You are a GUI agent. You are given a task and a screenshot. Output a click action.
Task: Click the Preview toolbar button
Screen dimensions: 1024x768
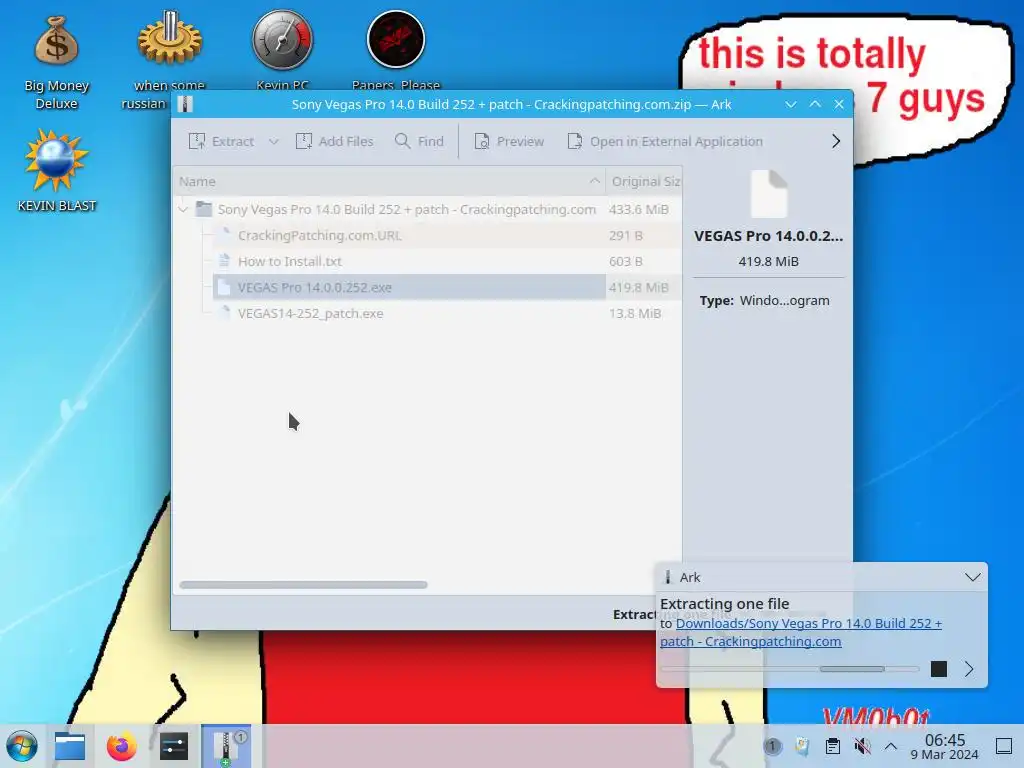point(509,141)
